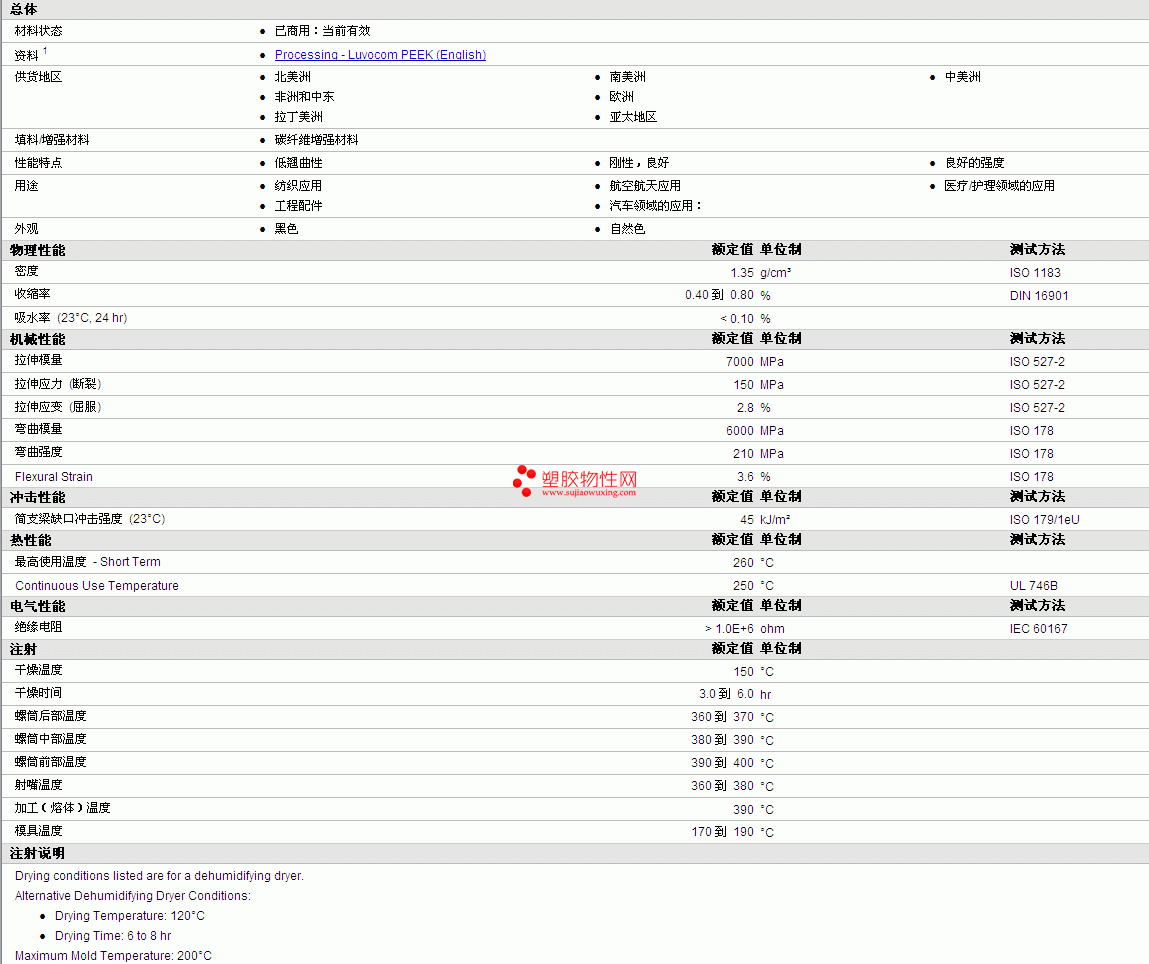Screen dimensions: 1149x964
Task: Click the 材料状态 row label
Action: (38, 31)
